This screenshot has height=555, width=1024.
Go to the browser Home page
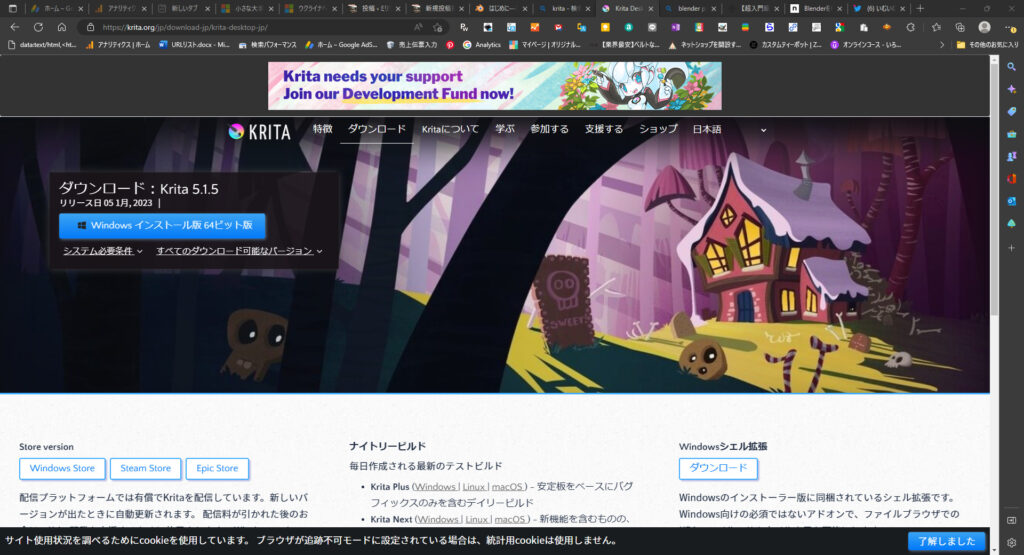point(61,27)
